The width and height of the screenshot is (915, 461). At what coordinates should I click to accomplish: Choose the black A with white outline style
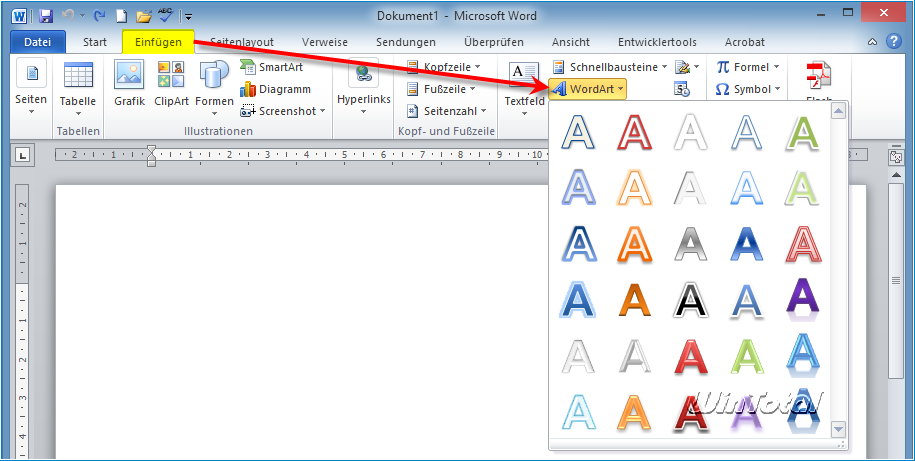(690, 300)
